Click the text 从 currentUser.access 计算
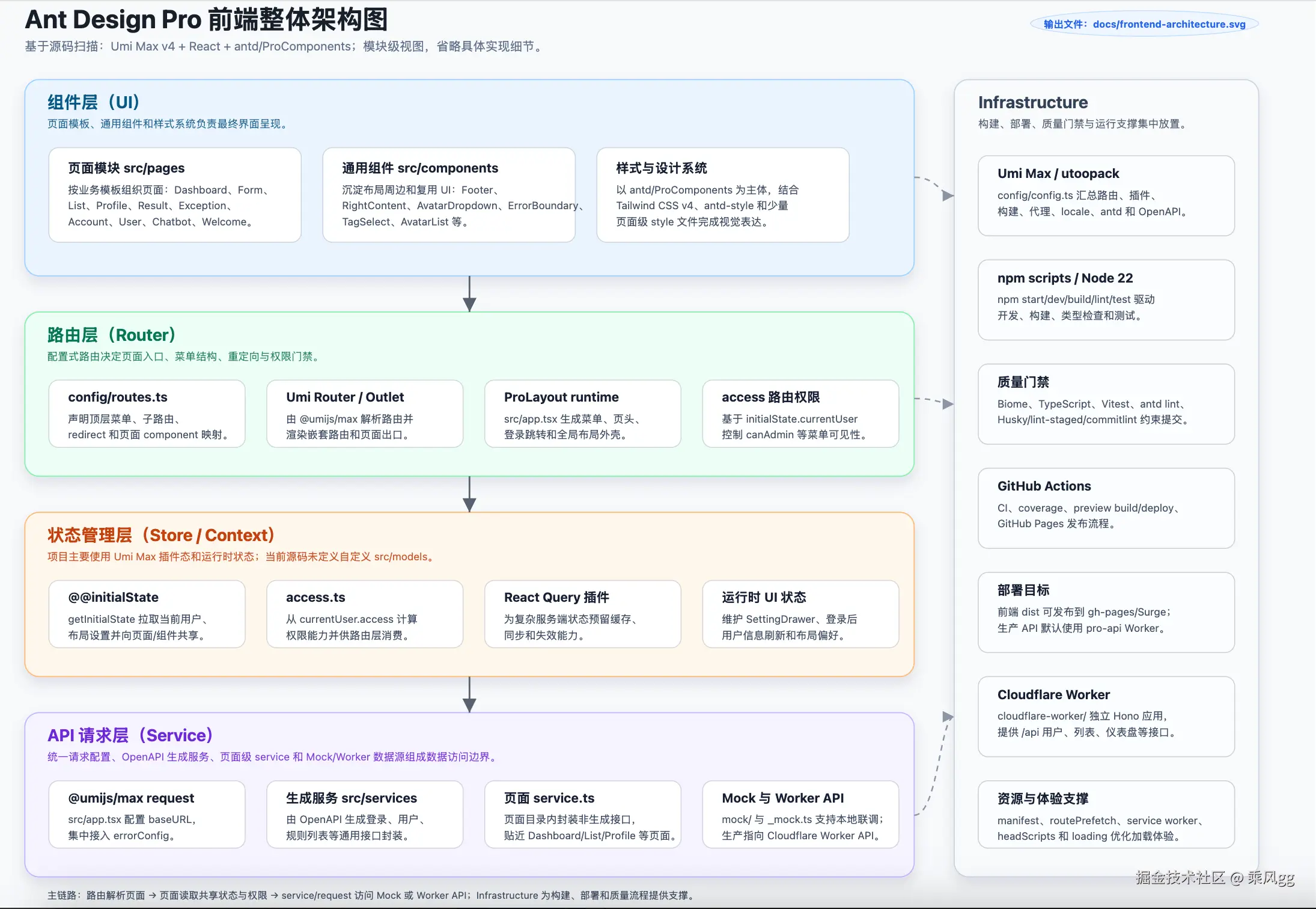Viewport: 1316px width, 909px height. [352, 619]
